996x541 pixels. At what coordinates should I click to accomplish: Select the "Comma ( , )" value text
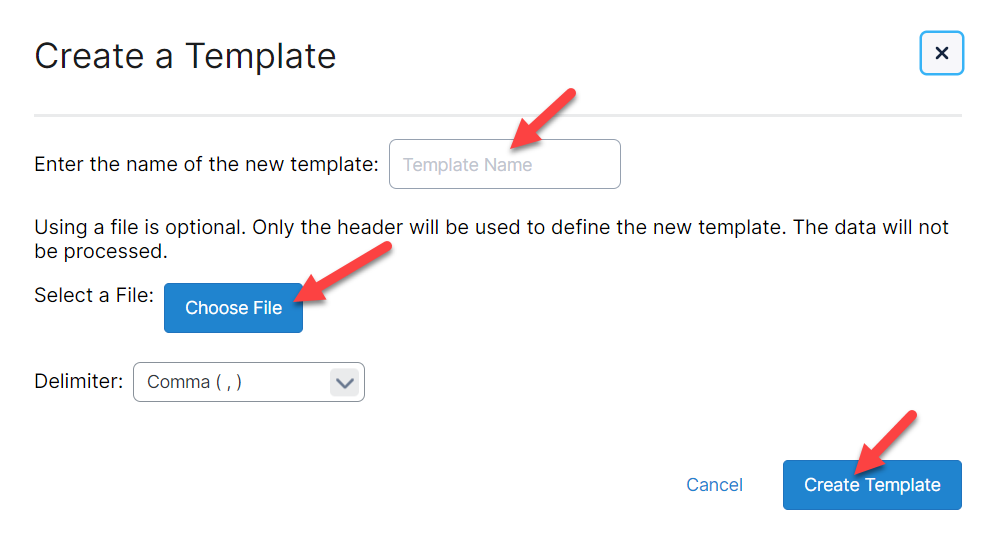coord(194,382)
